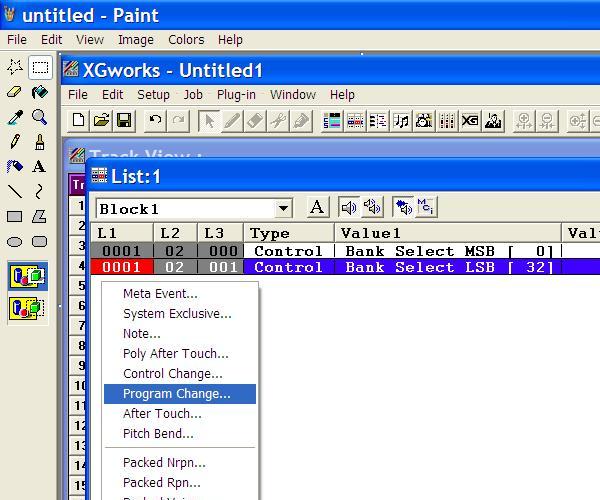Click the L1 column header

122,233
